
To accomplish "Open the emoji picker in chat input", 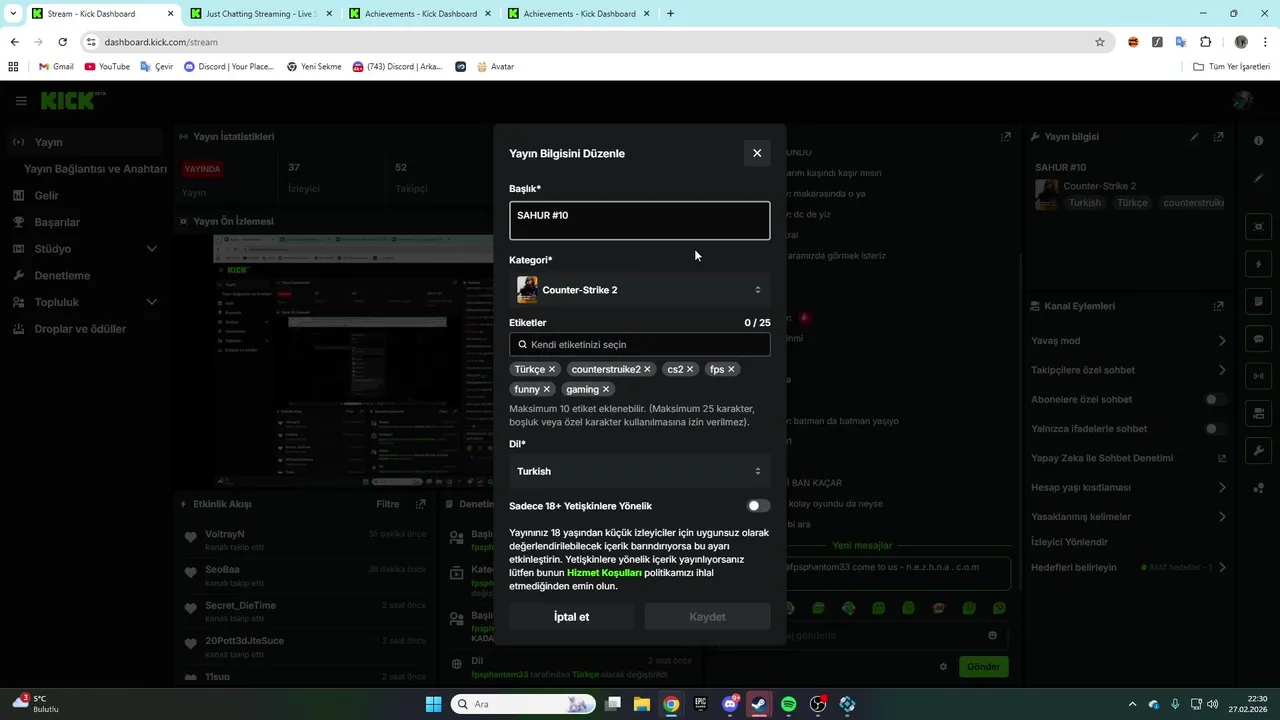I will click(992, 635).
